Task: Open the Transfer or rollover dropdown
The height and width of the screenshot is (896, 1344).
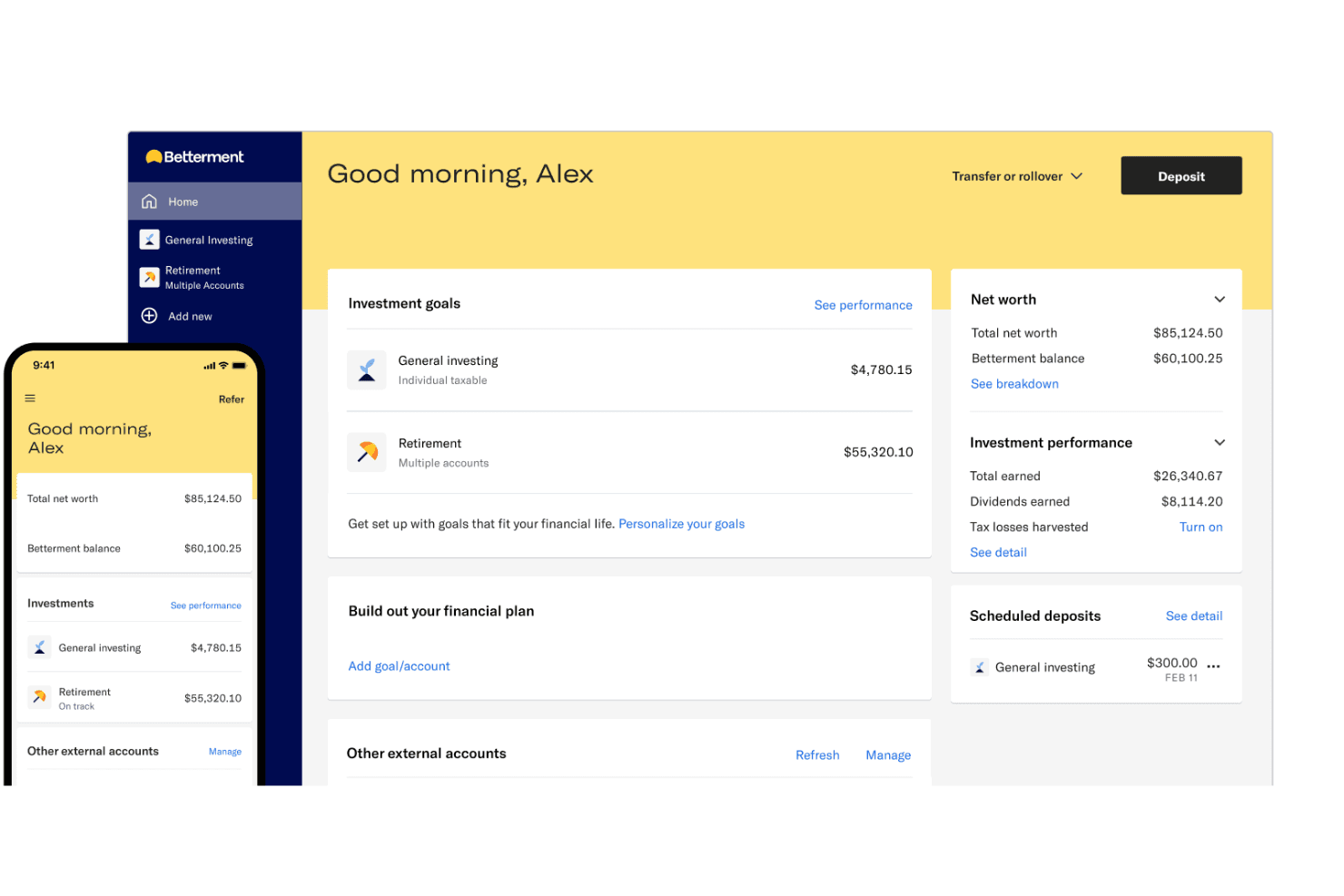Action: click(1017, 176)
